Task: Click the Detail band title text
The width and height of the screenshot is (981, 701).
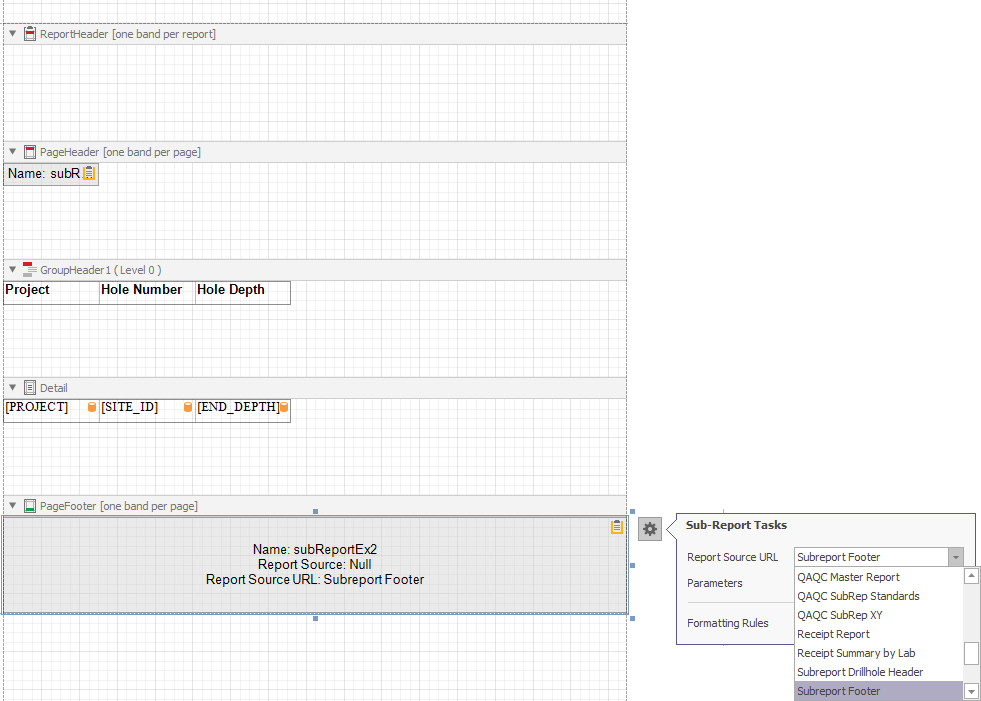Action: coord(54,388)
